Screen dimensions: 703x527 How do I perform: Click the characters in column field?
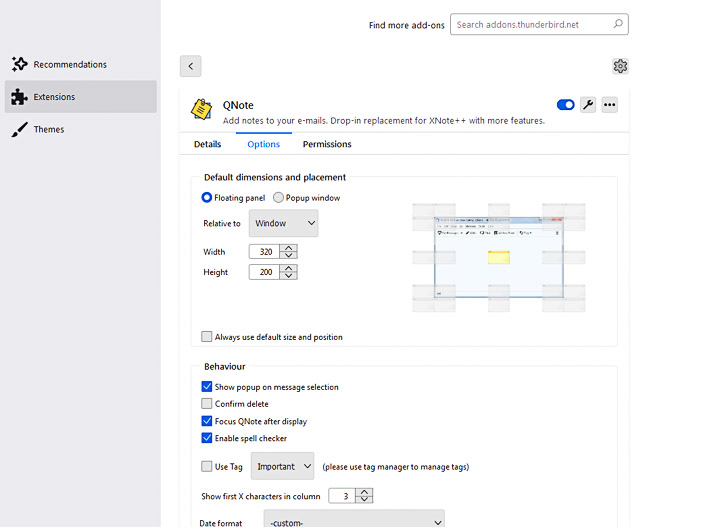pyautogui.click(x=342, y=496)
